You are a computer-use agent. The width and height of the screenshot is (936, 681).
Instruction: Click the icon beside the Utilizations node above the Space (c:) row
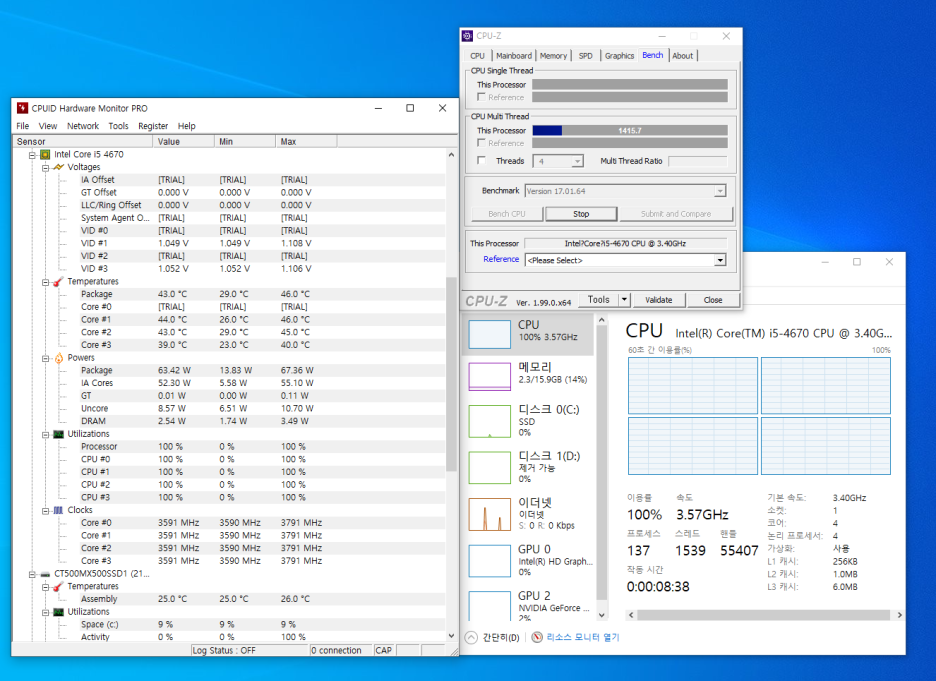point(58,612)
